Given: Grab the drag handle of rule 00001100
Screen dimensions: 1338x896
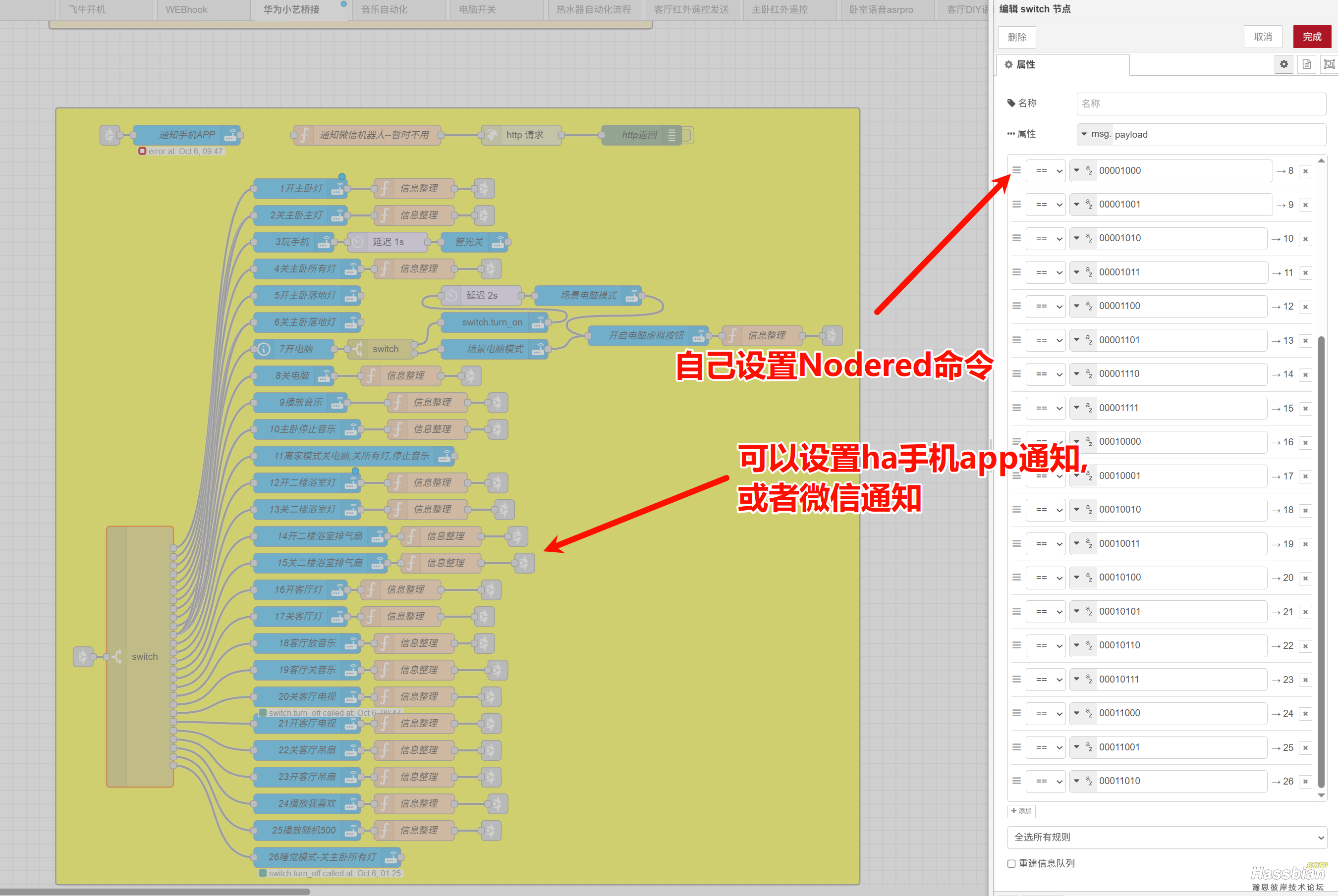Looking at the screenshot, I should pos(1016,306).
